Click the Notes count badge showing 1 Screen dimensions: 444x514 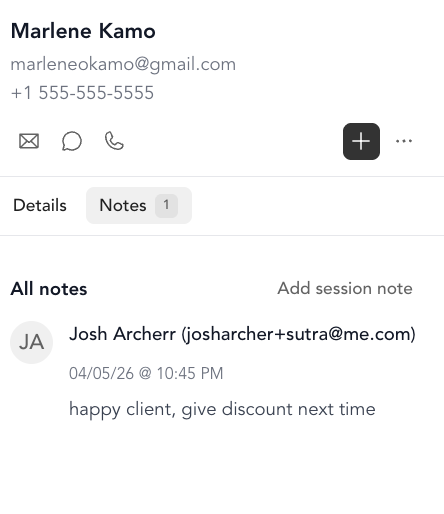[x=166, y=205]
